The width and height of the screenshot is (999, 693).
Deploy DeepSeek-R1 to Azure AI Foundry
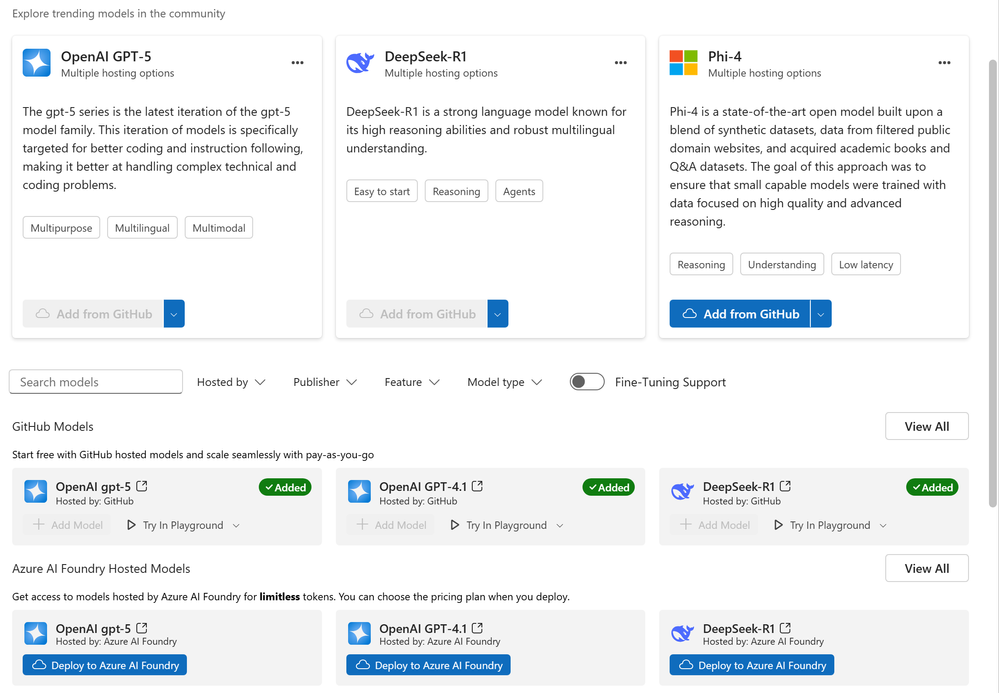(752, 665)
